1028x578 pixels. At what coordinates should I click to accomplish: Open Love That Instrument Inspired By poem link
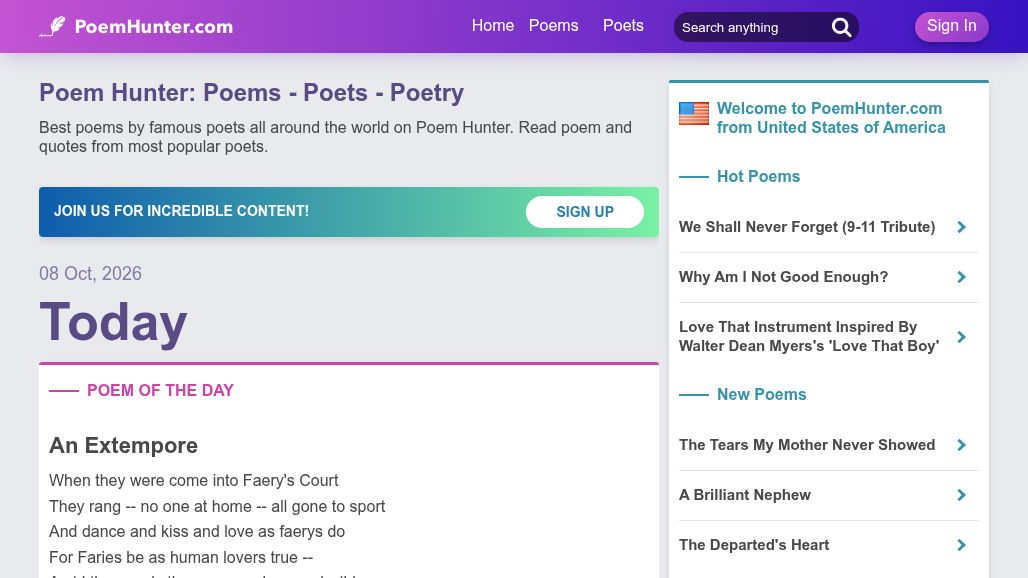(809, 336)
